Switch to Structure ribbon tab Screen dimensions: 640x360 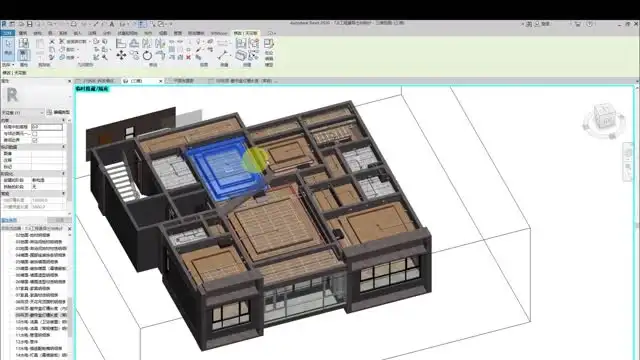pyautogui.click(x=38, y=33)
